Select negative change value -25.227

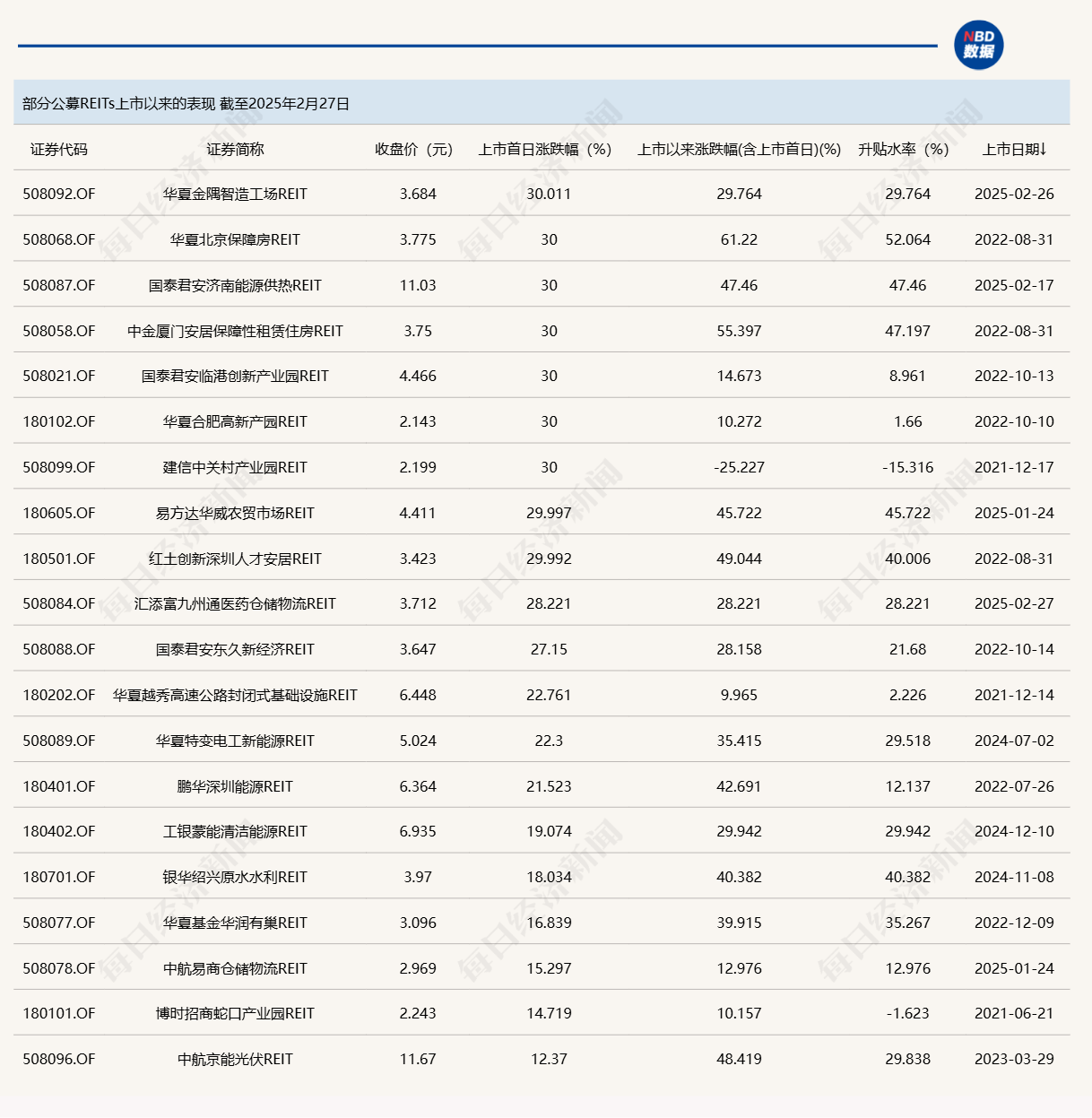click(x=740, y=467)
